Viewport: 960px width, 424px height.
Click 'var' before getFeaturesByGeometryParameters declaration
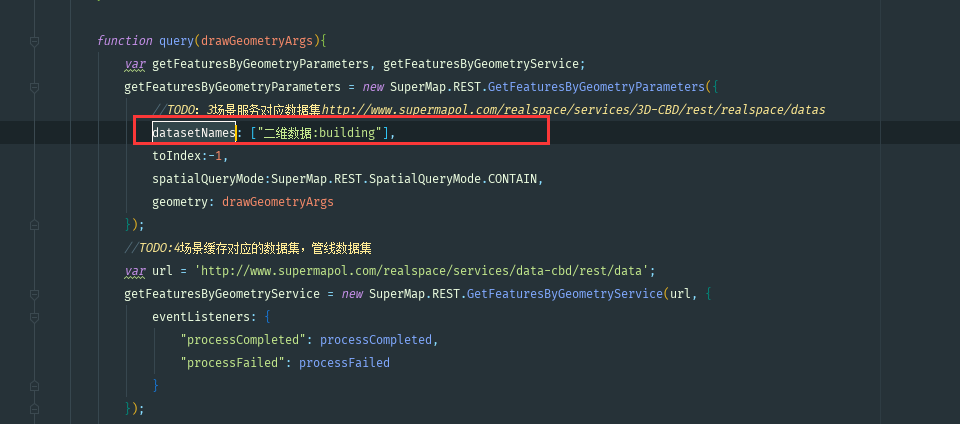coord(135,64)
